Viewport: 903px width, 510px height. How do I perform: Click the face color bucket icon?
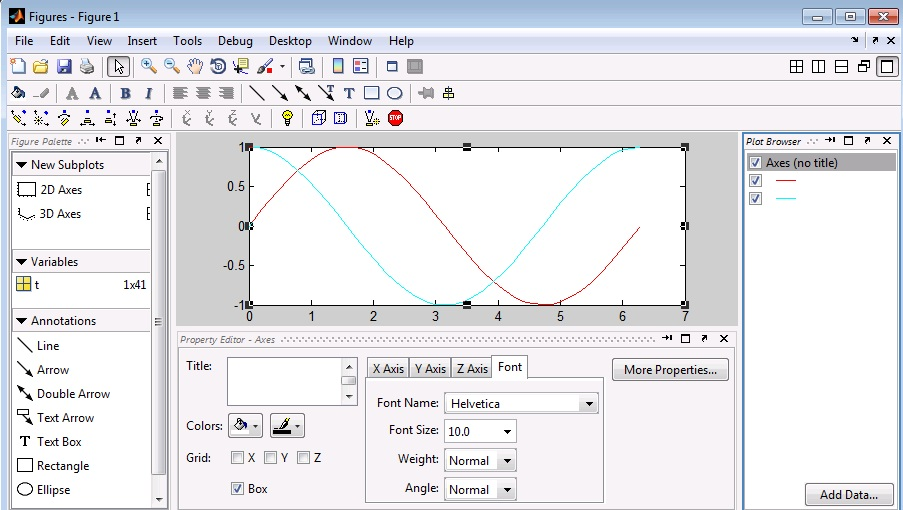[18, 93]
